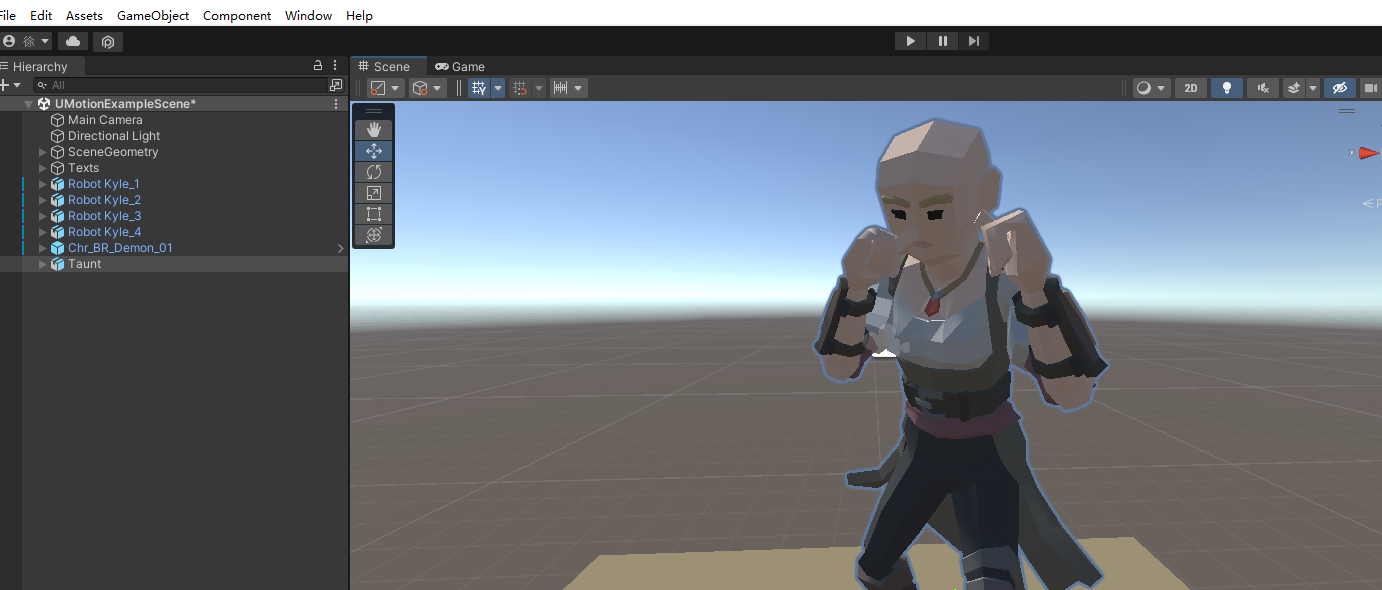Click the red X-axis gizmo cone

(x=1367, y=153)
